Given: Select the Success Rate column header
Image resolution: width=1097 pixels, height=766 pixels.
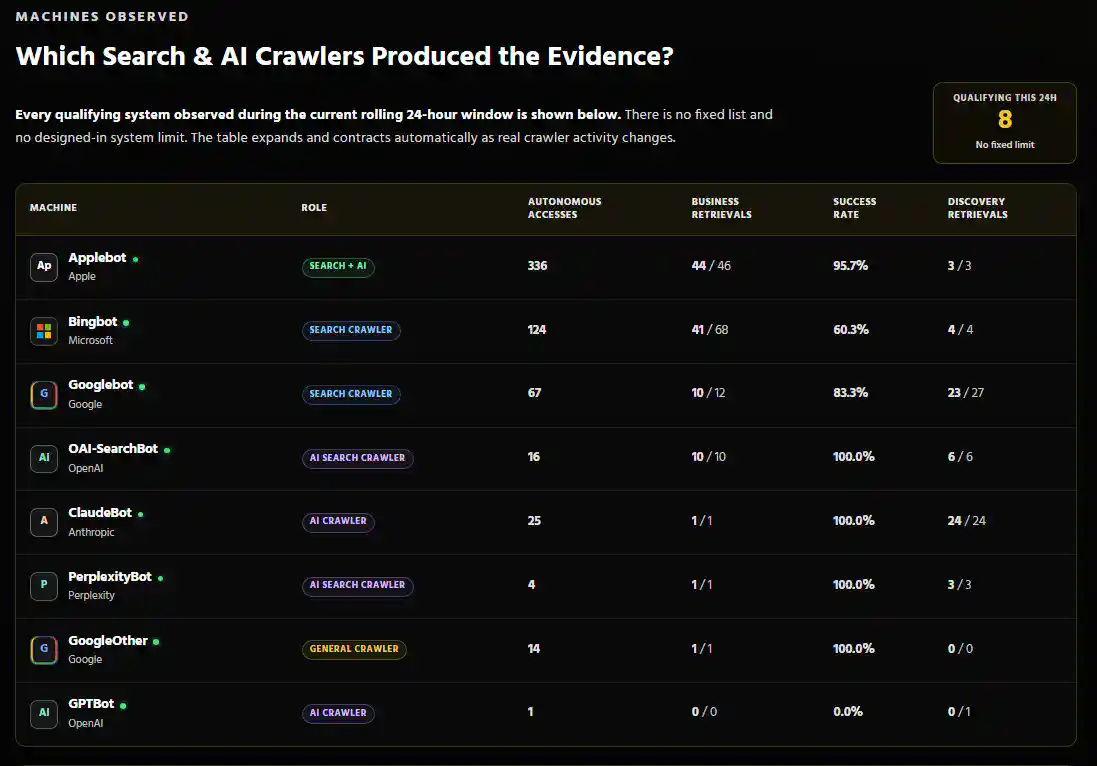Looking at the screenshot, I should (x=854, y=208).
